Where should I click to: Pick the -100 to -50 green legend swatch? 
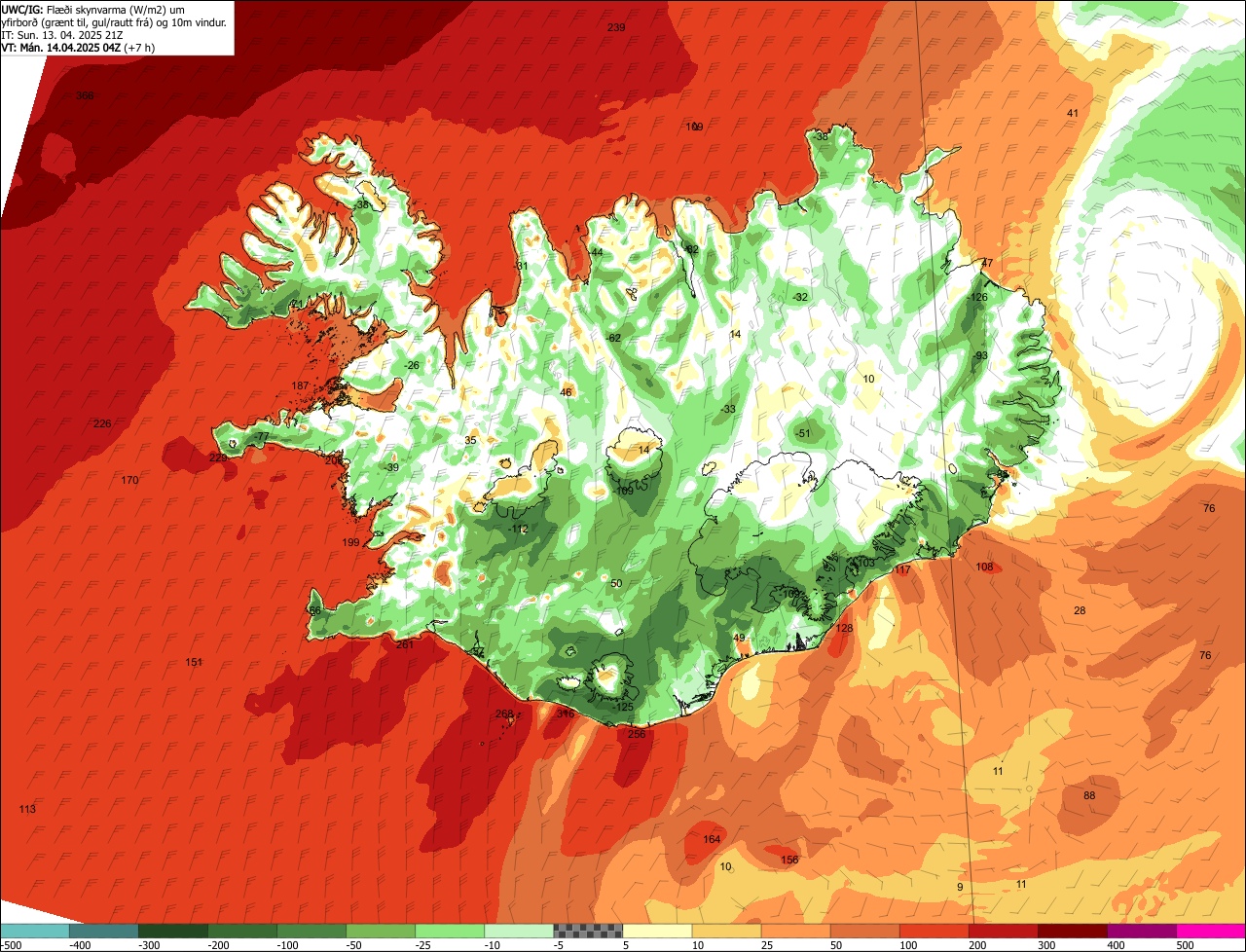click(311, 931)
